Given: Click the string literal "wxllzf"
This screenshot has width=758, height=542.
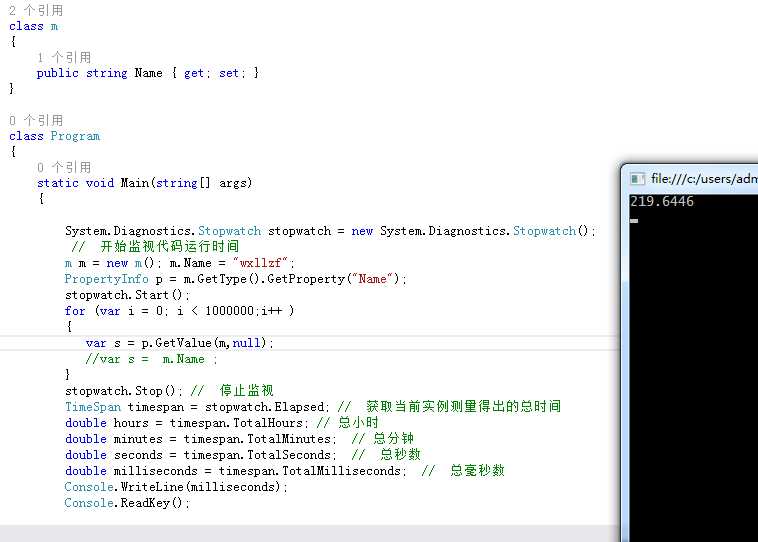Looking at the screenshot, I should [261, 263].
